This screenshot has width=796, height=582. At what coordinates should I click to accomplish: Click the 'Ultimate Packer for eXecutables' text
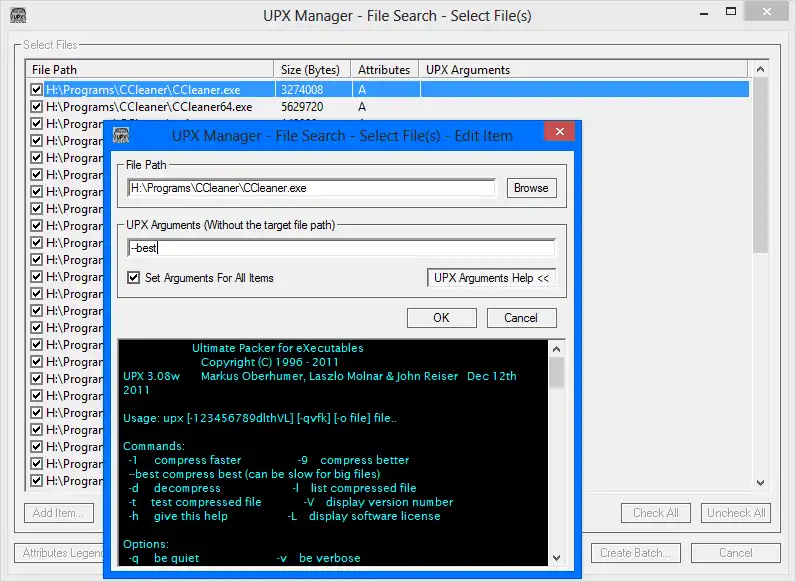coord(278,348)
